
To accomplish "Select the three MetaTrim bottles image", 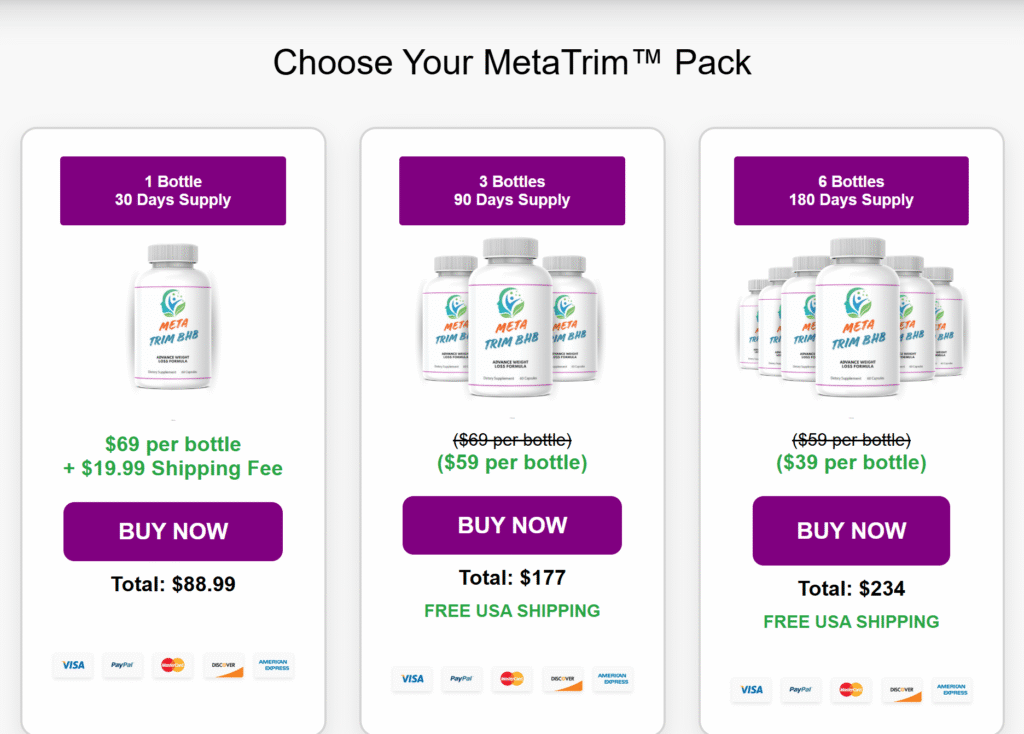I will [x=511, y=316].
